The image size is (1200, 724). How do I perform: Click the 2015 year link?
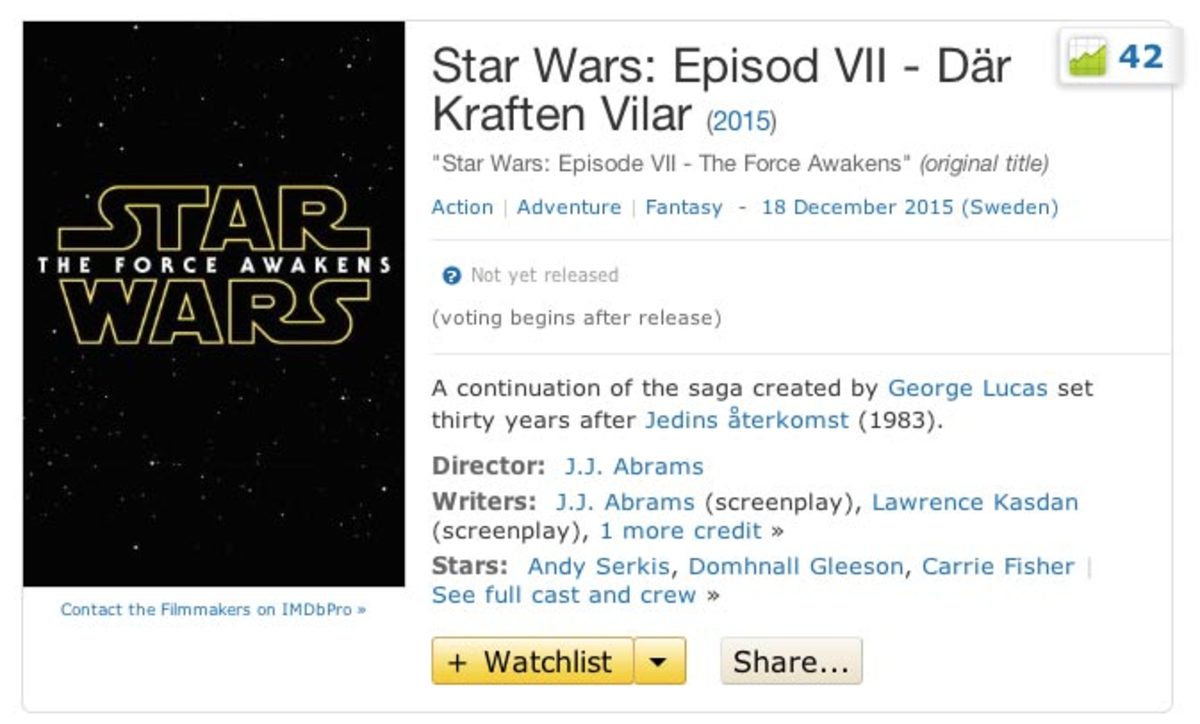[x=741, y=123]
